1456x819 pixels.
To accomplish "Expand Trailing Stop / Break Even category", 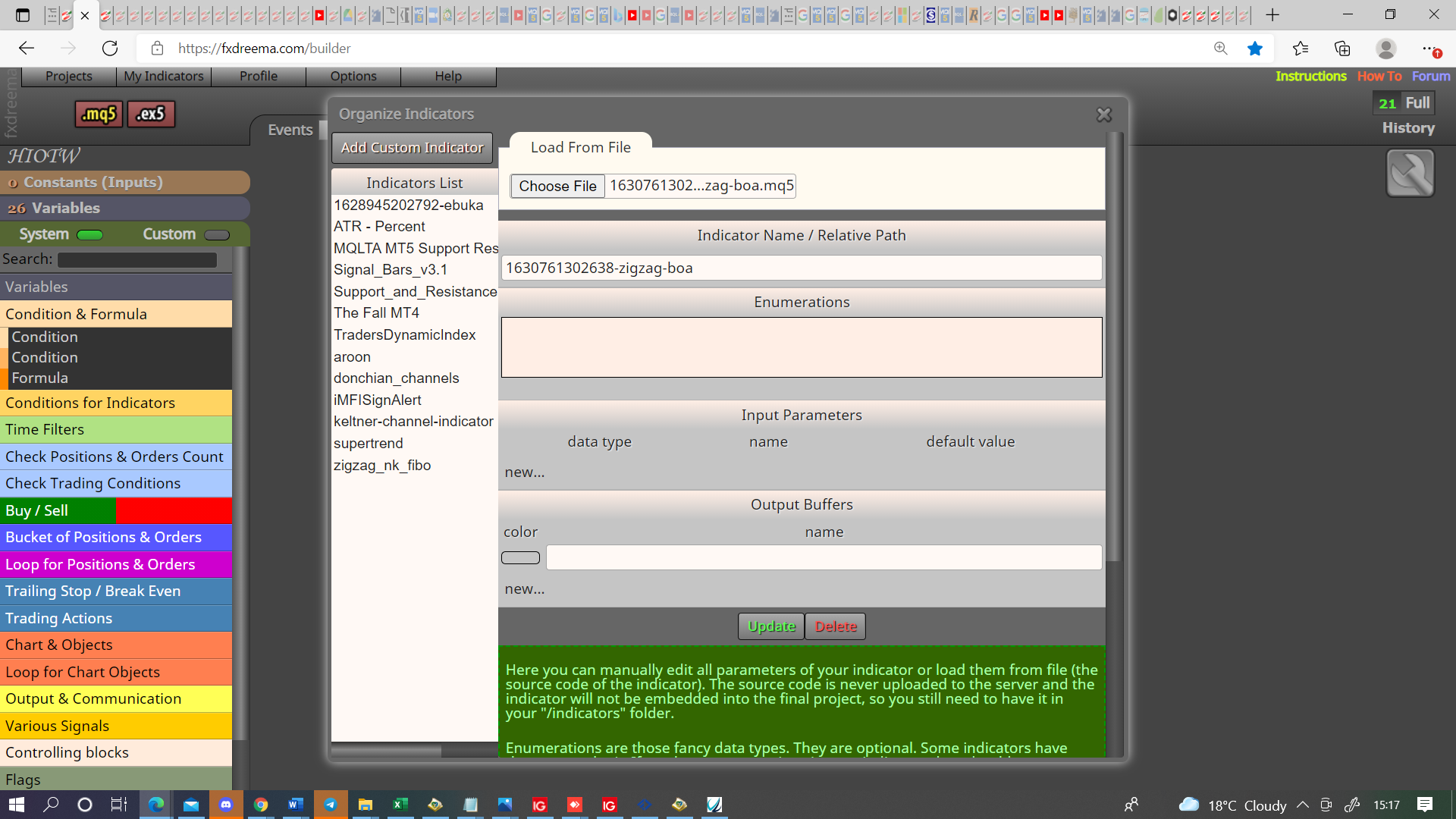I will pyautogui.click(x=116, y=591).
